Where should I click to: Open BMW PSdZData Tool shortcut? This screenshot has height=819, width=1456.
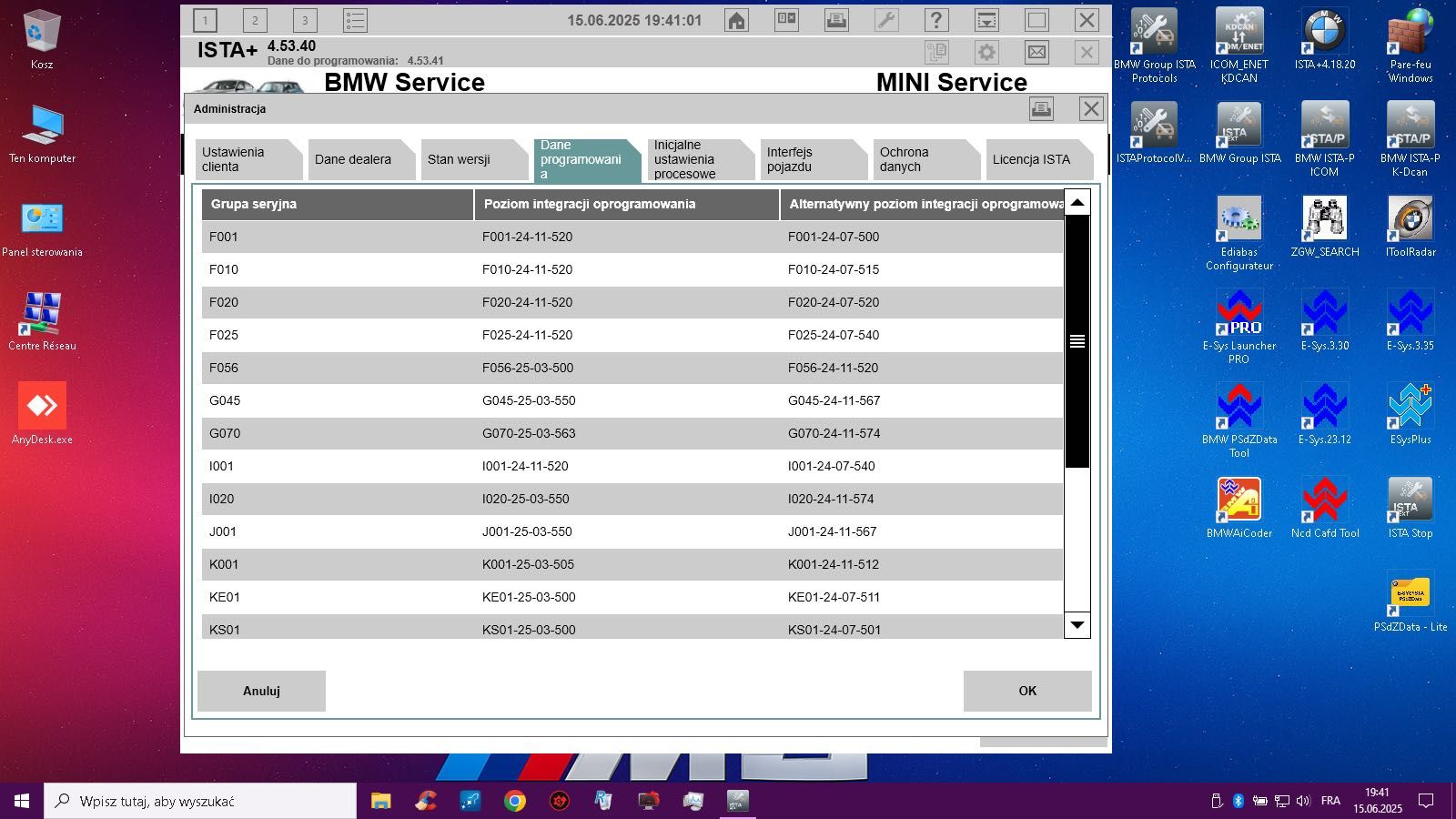[x=1239, y=420]
